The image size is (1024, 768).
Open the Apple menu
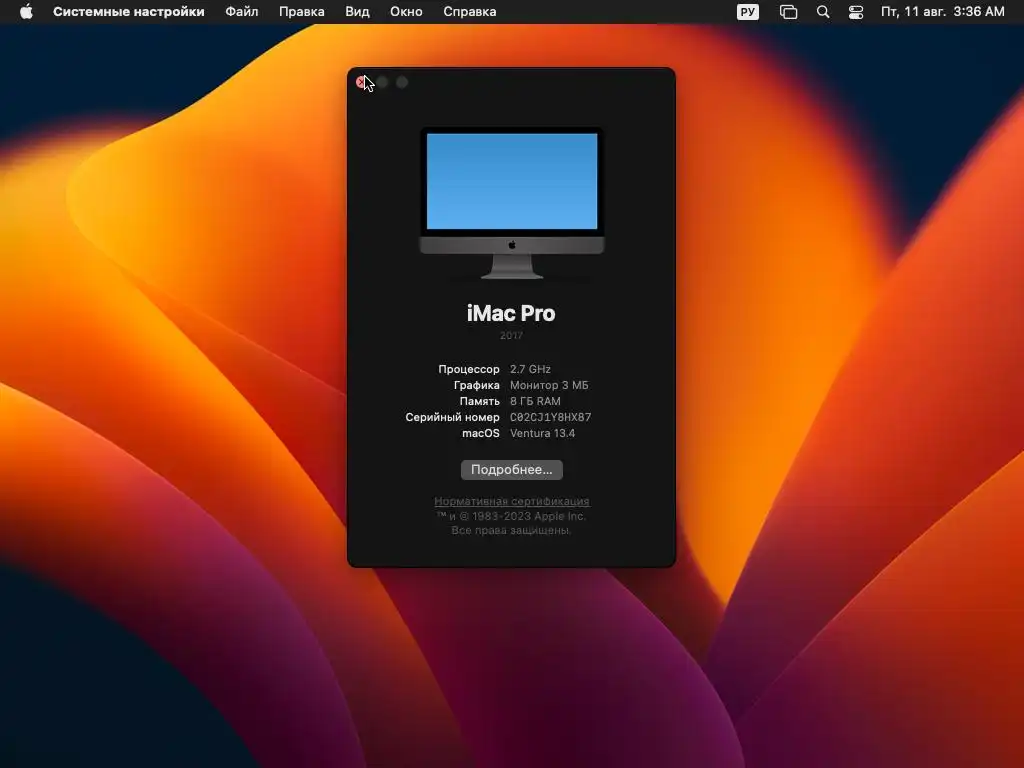[26, 12]
